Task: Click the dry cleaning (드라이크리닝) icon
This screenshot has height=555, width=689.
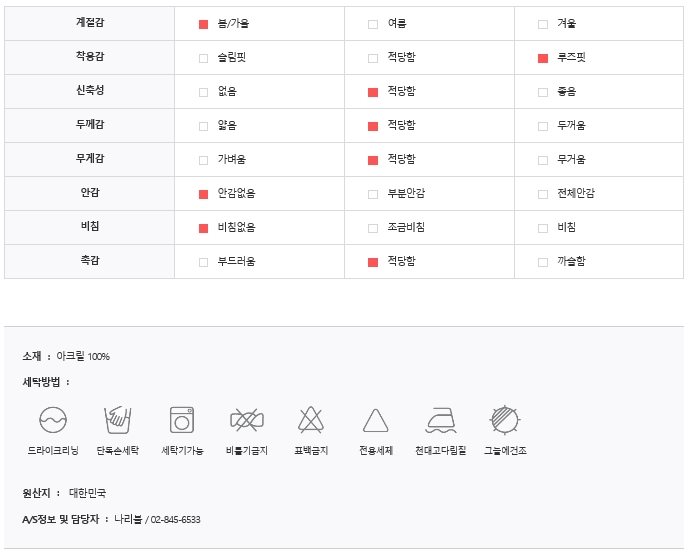Action: (x=53, y=420)
